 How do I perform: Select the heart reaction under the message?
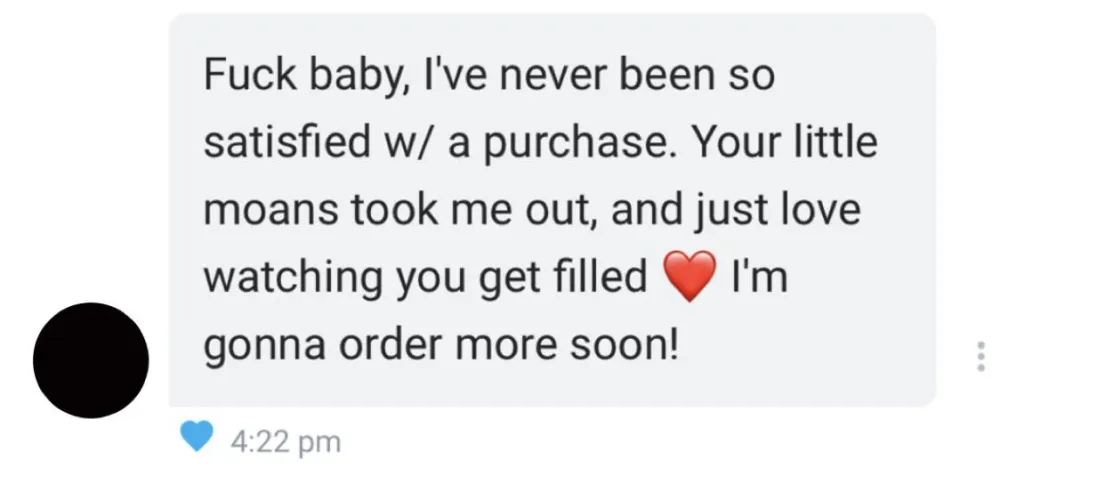(x=197, y=436)
